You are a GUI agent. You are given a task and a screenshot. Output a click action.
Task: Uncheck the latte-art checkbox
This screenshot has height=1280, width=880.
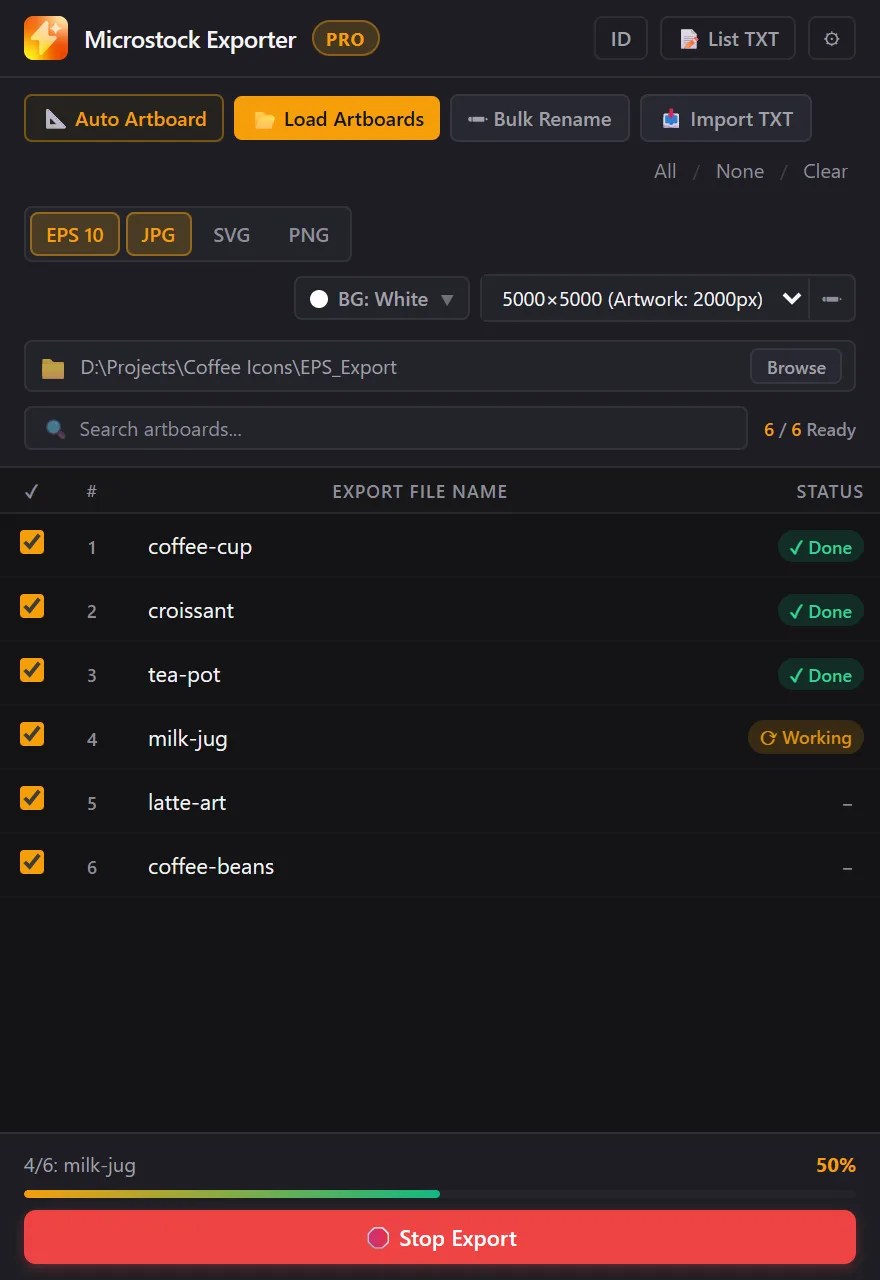point(32,798)
